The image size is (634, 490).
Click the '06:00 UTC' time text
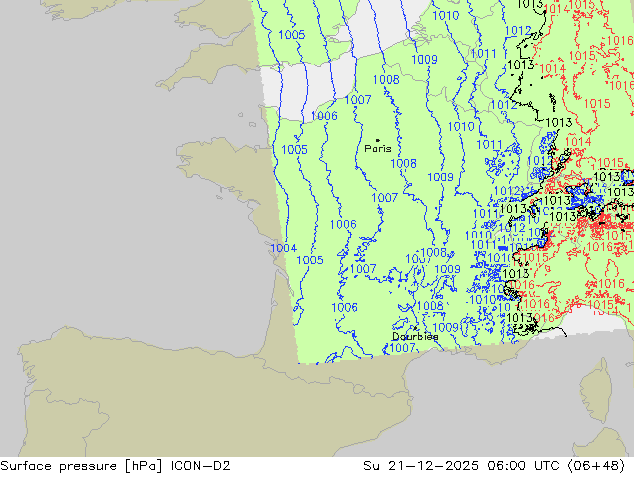click(523, 466)
